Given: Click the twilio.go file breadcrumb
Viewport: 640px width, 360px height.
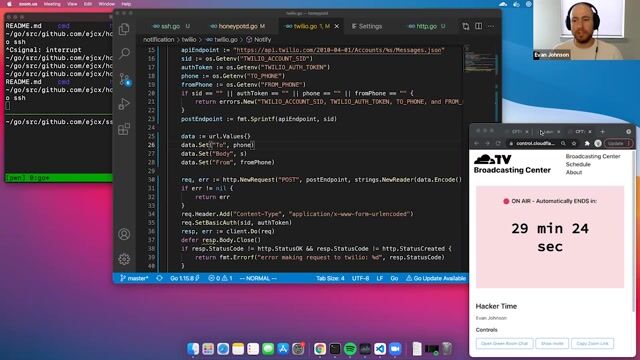Looking at the screenshot, I should tap(222, 40).
